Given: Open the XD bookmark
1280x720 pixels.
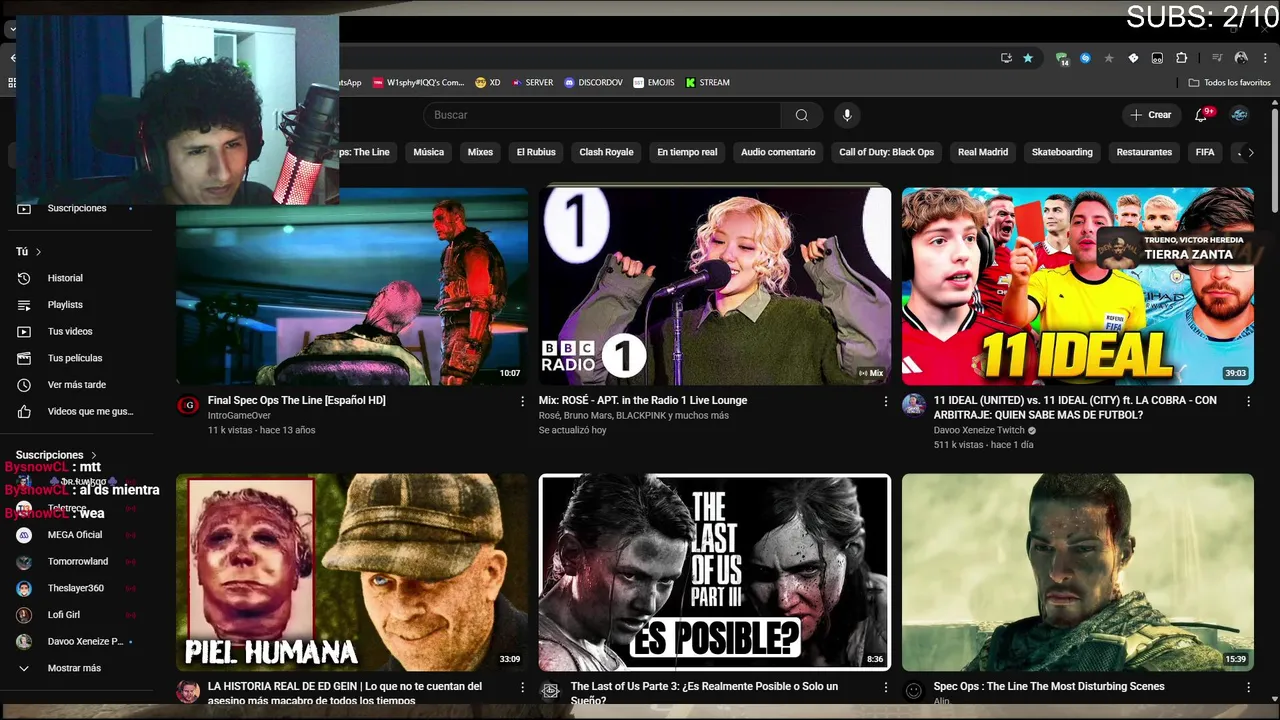Looking at the screenshot, I should (488, 83).
